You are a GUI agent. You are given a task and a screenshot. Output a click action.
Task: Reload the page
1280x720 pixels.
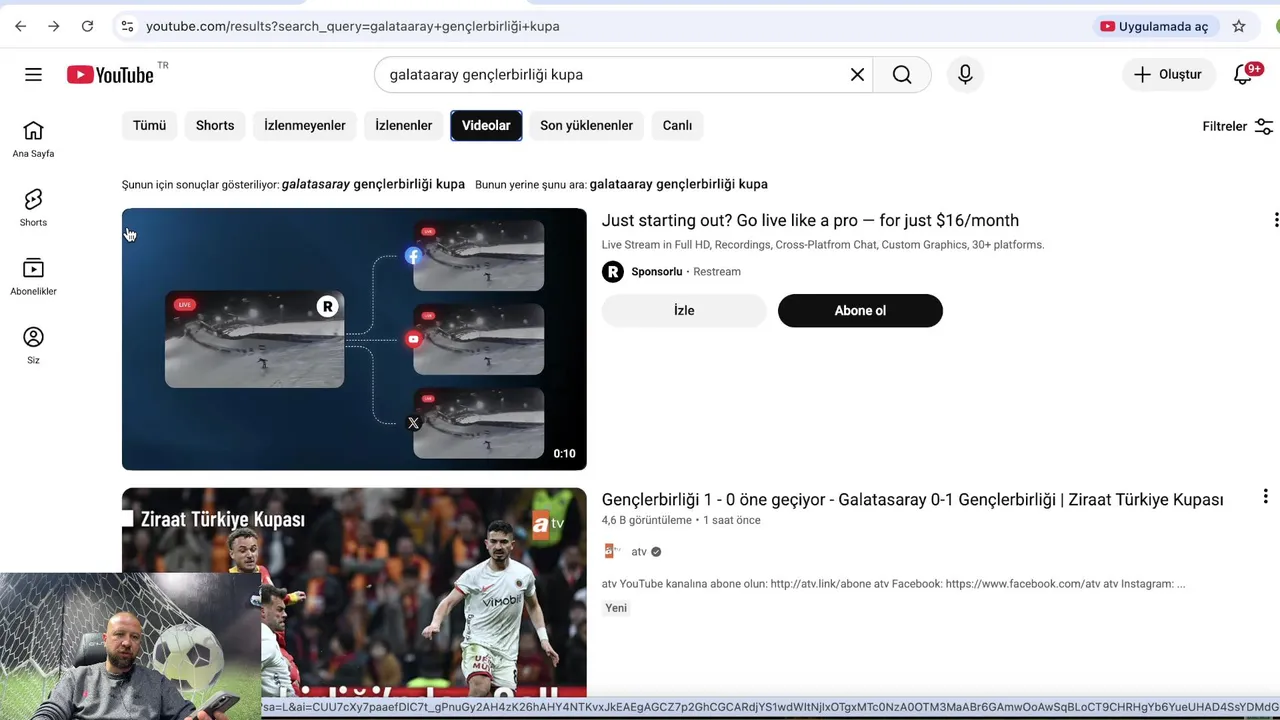pyautogui.click(x=87, y=26)
